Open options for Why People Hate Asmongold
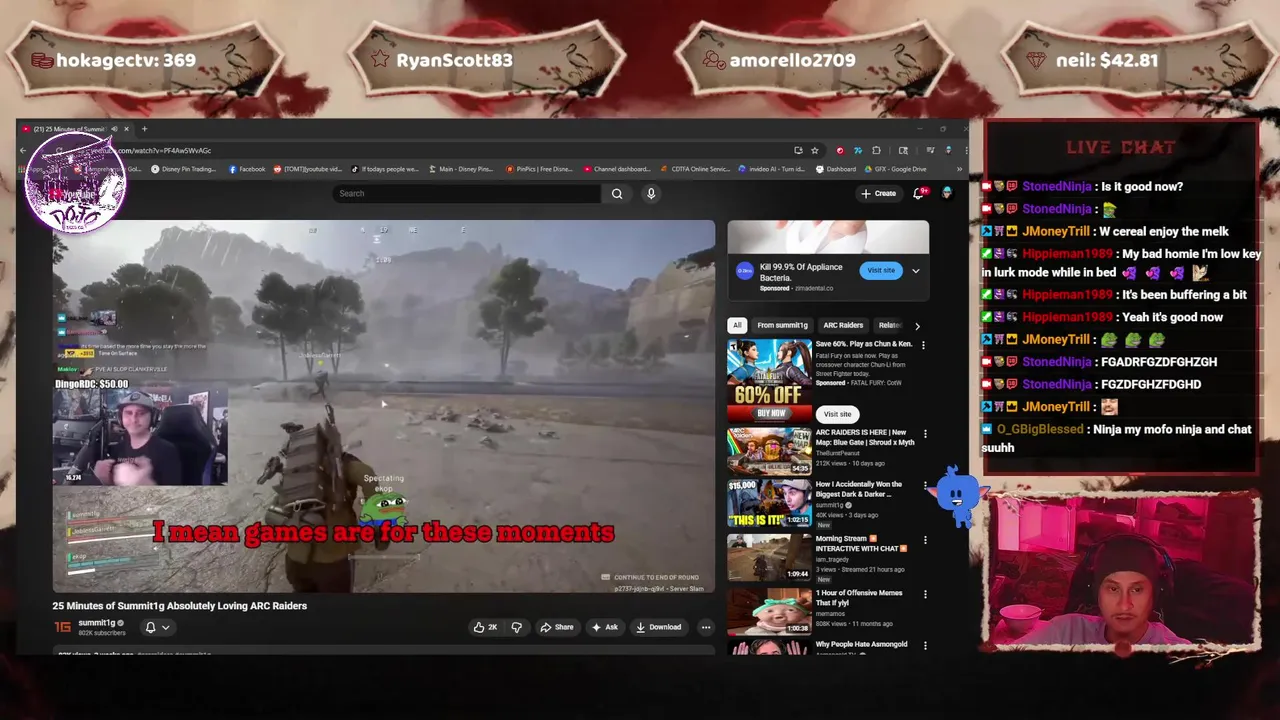1280x720 pixels. [925, 647]
